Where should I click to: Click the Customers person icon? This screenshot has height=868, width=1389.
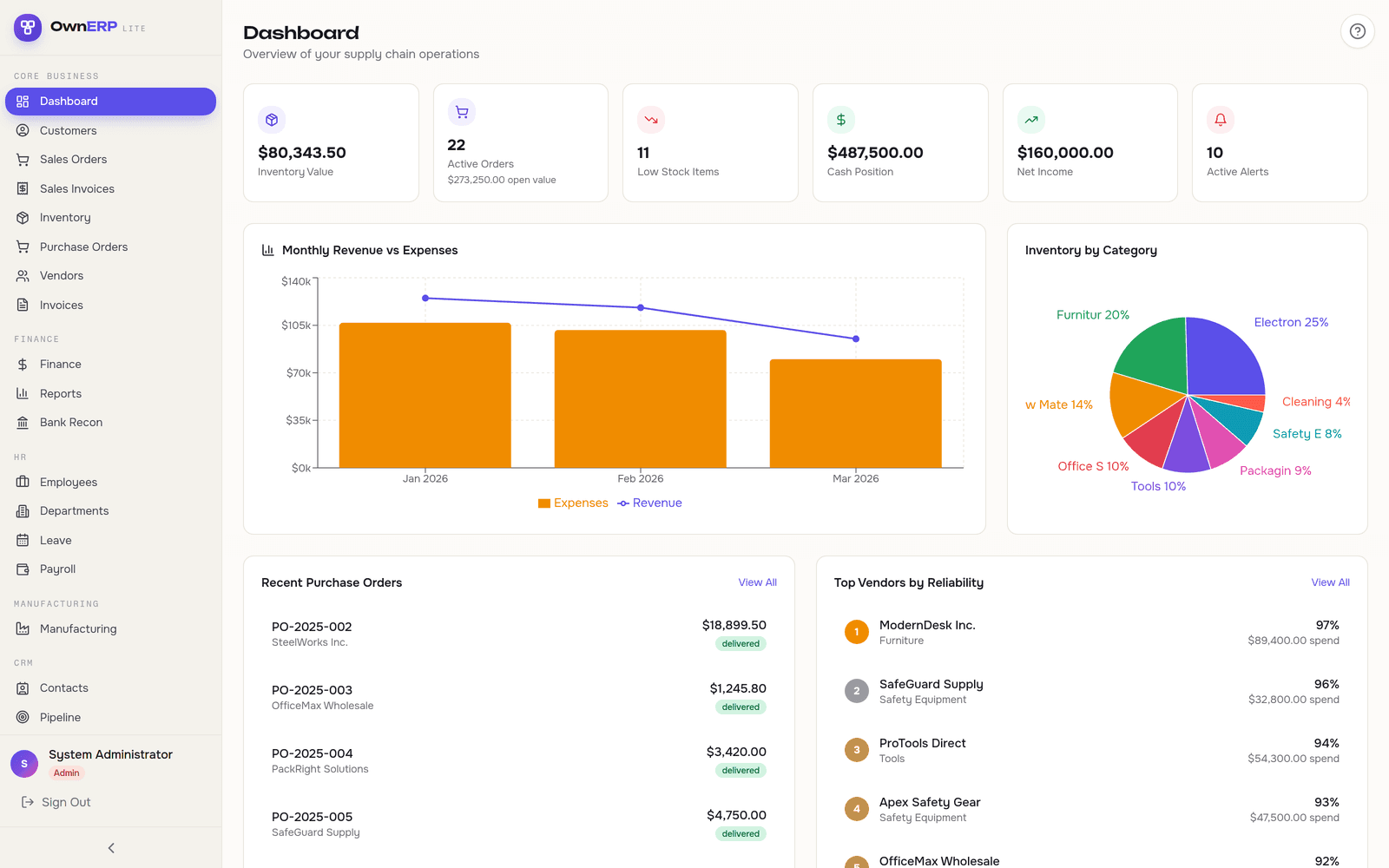point(23,130)
